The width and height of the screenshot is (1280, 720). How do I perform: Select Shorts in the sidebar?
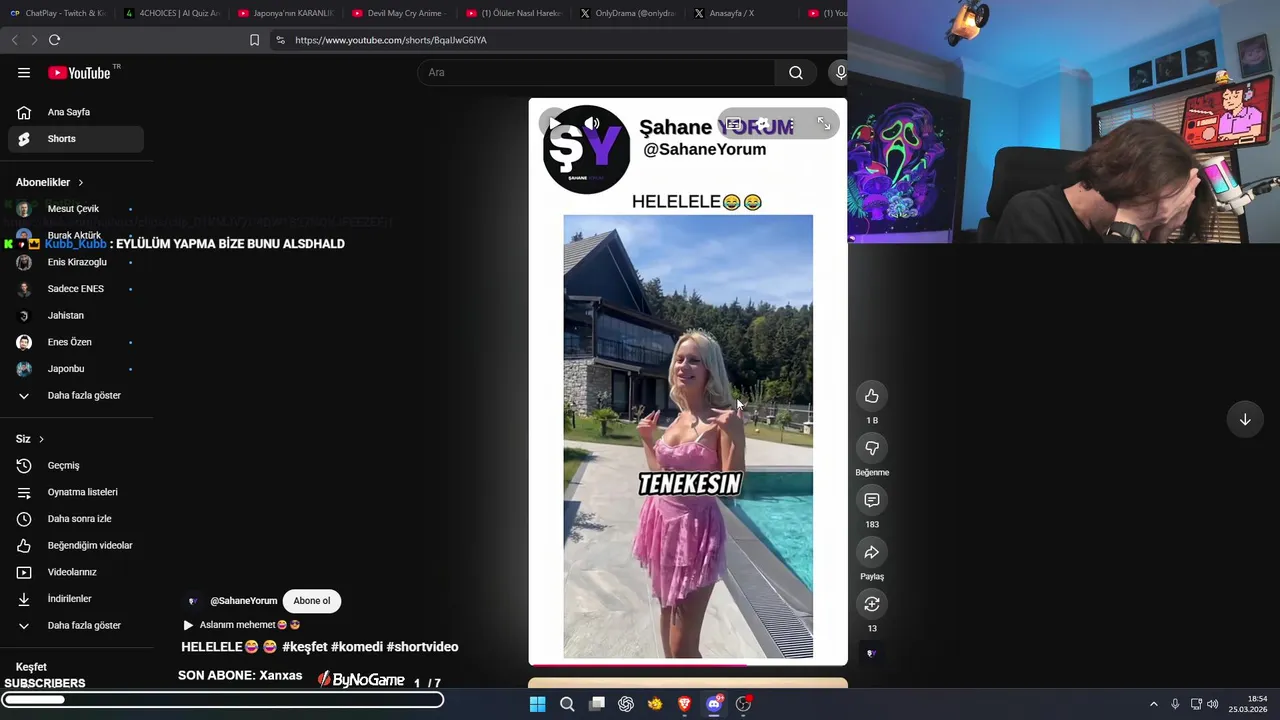76,139
